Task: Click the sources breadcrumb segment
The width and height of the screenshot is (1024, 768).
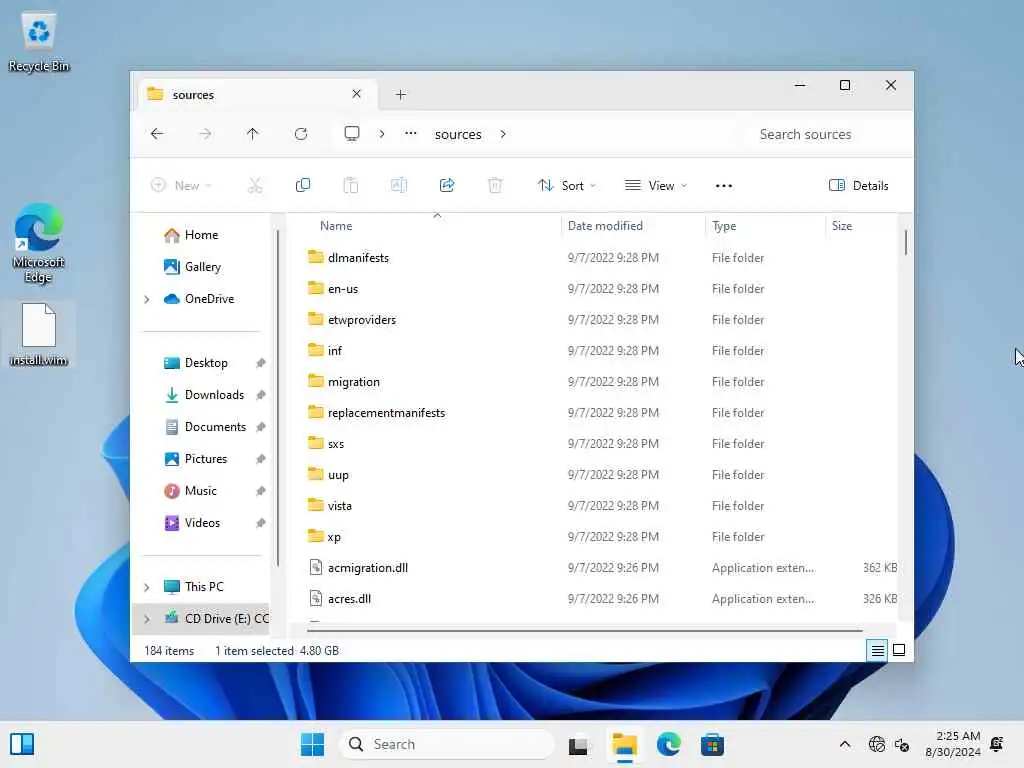Action: click(x=458, y=135)
